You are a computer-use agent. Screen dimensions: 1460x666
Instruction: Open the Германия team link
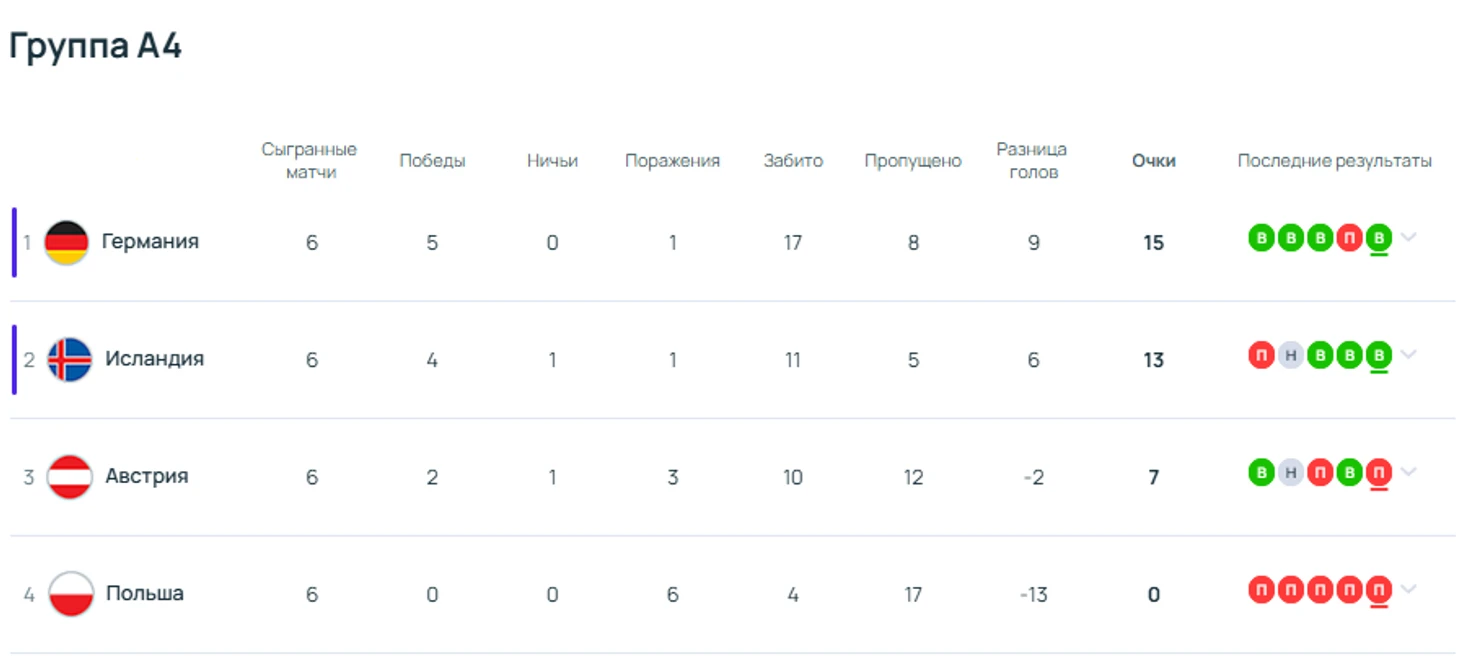150,242
